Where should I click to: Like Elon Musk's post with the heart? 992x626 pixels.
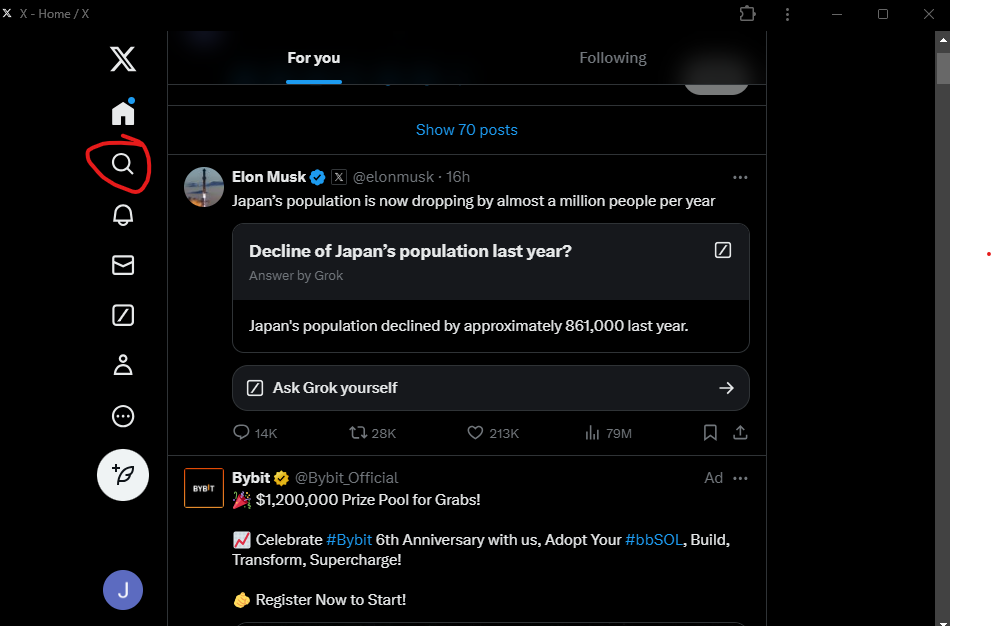[475, 433]
